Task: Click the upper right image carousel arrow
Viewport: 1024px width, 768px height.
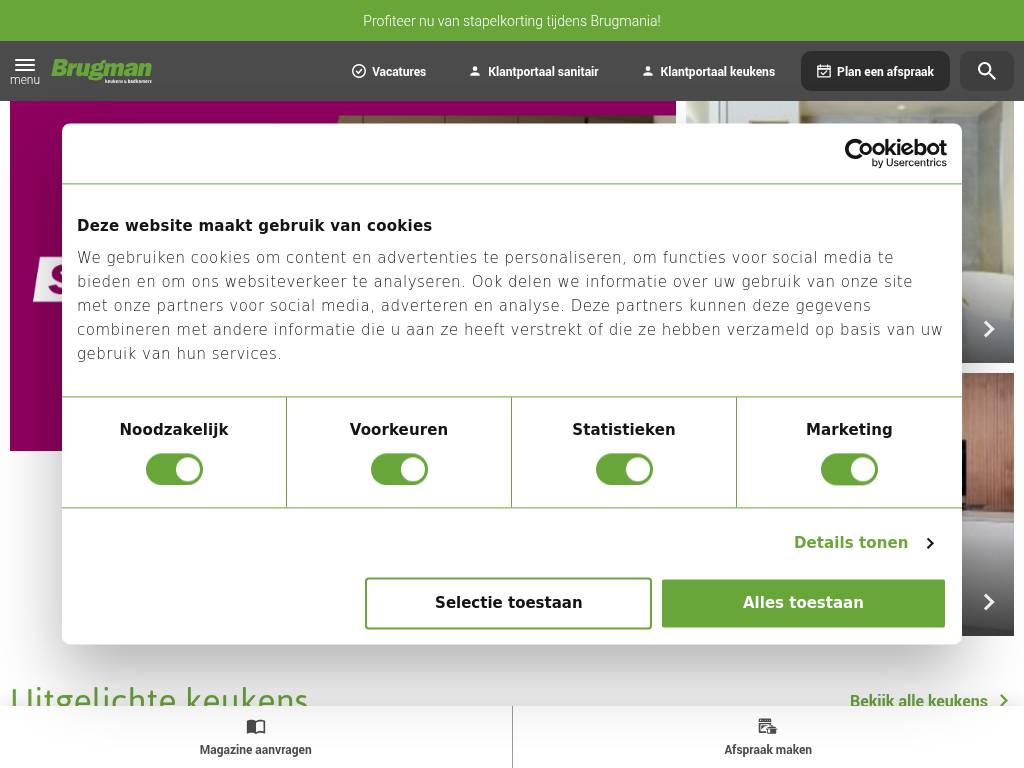Action: pos(989,329)
